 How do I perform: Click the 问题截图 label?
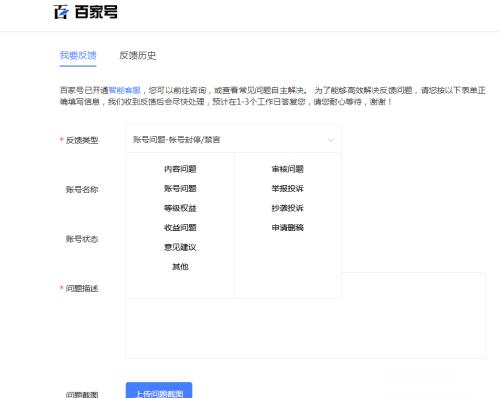[82, 395]
